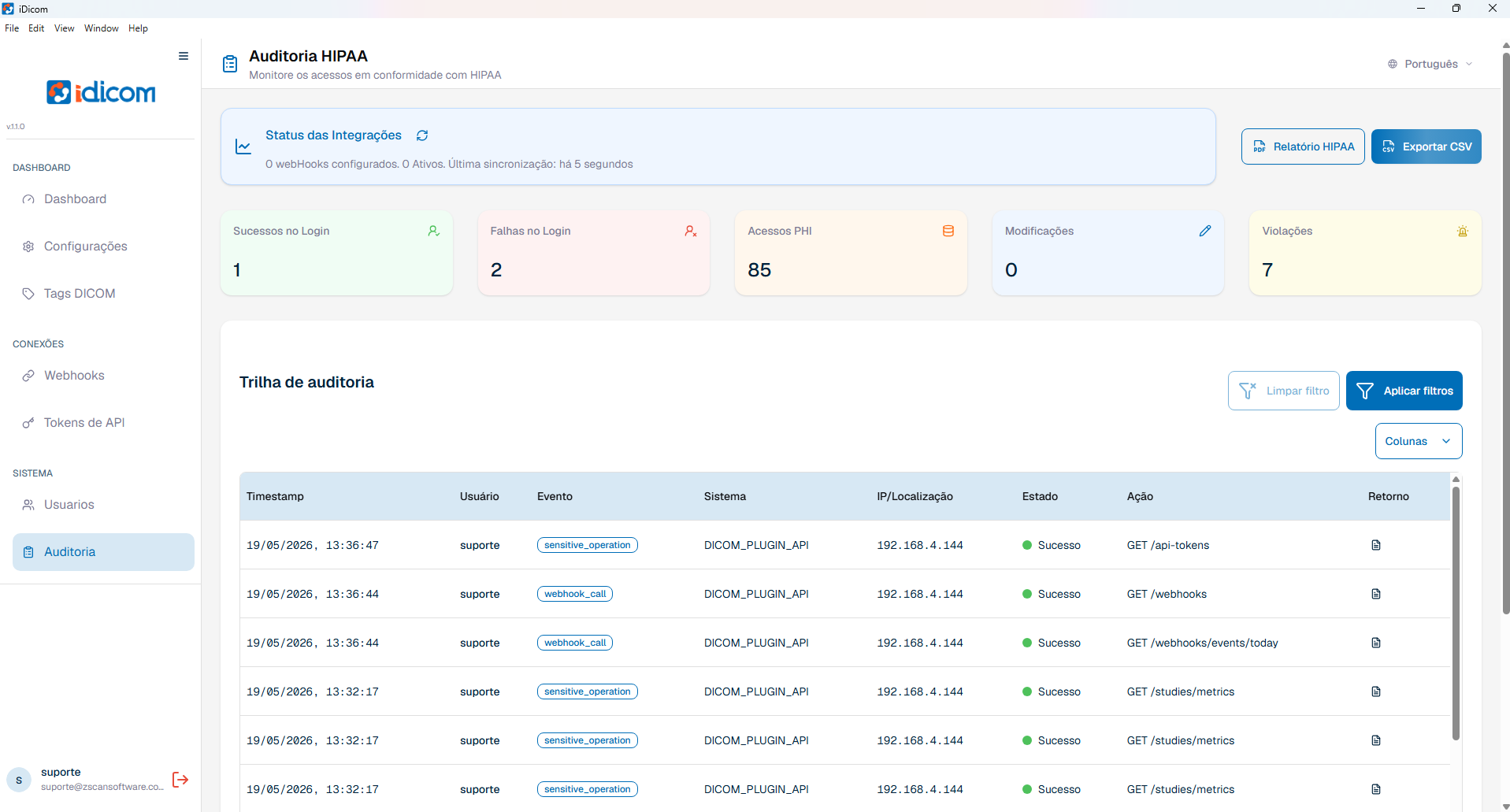Viewport: 1510px width, 812px height.
Task: Open return icon for 19/05/2026, 13:32:17 first metrics row
Action: (x=1376, y=691)
